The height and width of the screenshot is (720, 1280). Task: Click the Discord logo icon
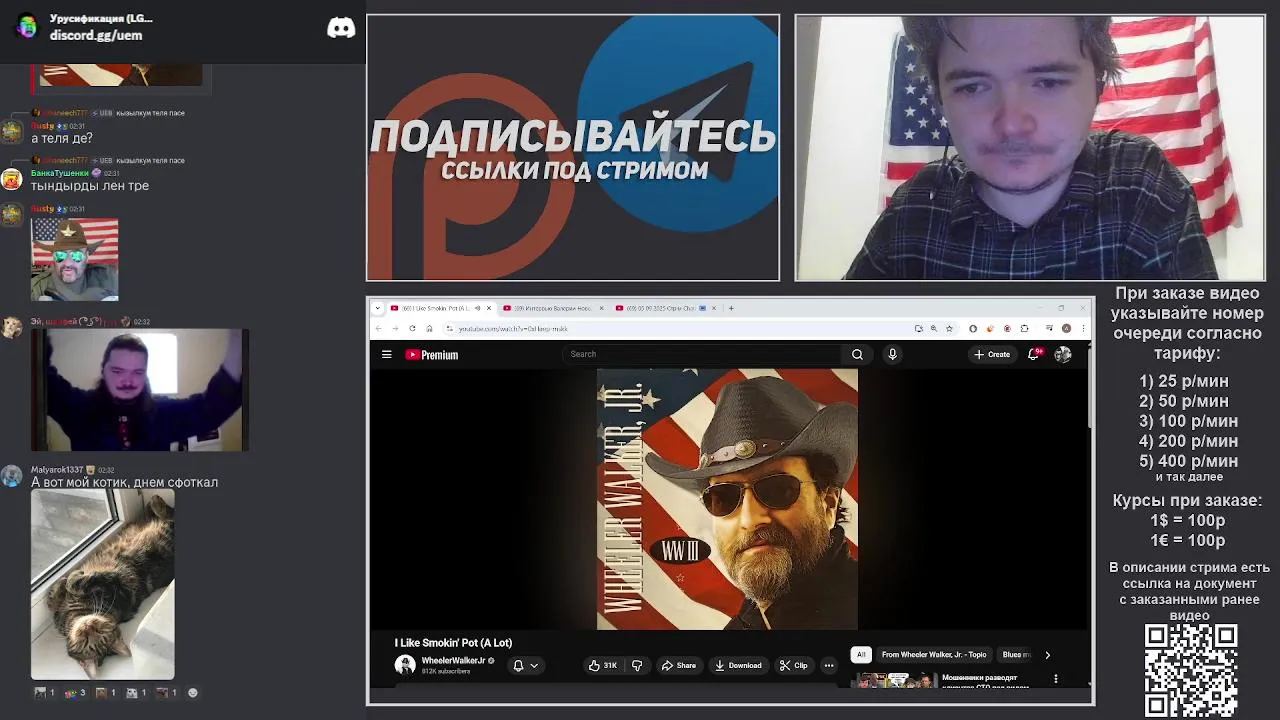pos(341,28)
